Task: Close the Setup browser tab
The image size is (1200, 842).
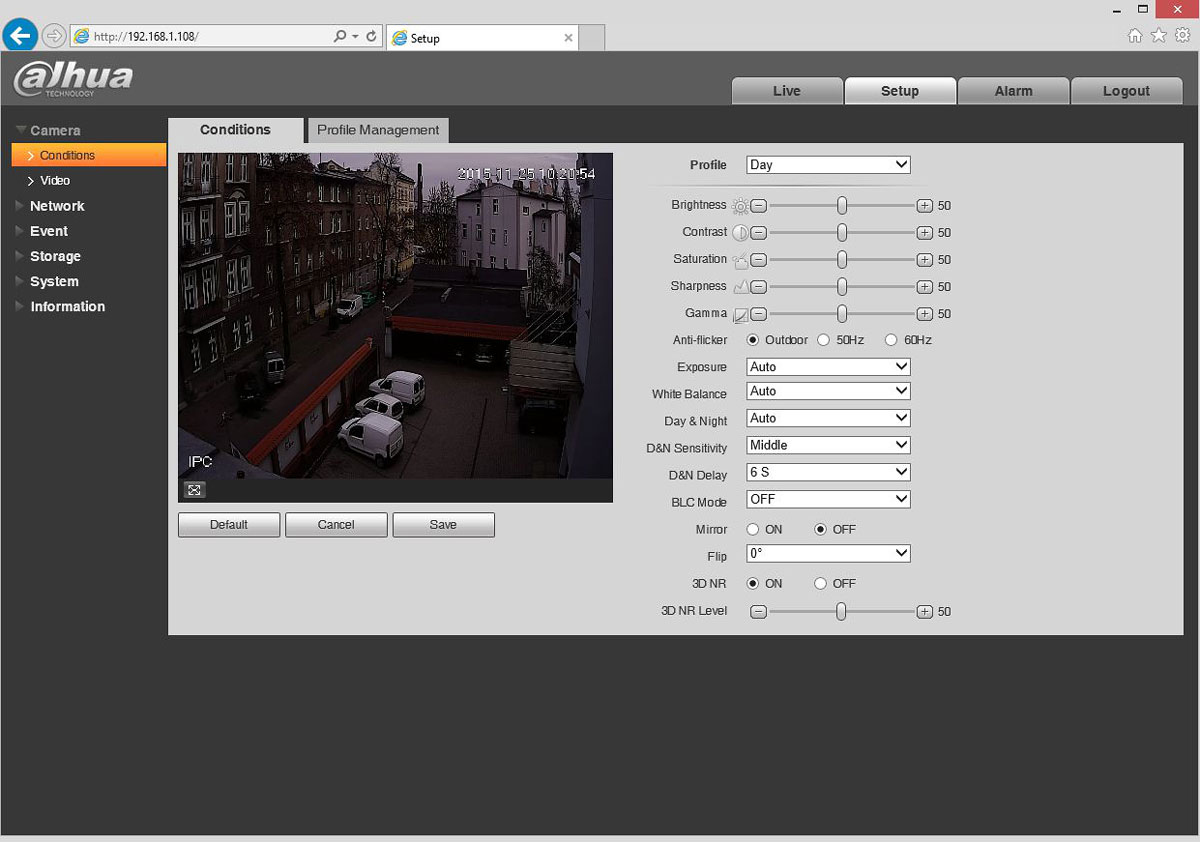Action: tap(569, 38)
